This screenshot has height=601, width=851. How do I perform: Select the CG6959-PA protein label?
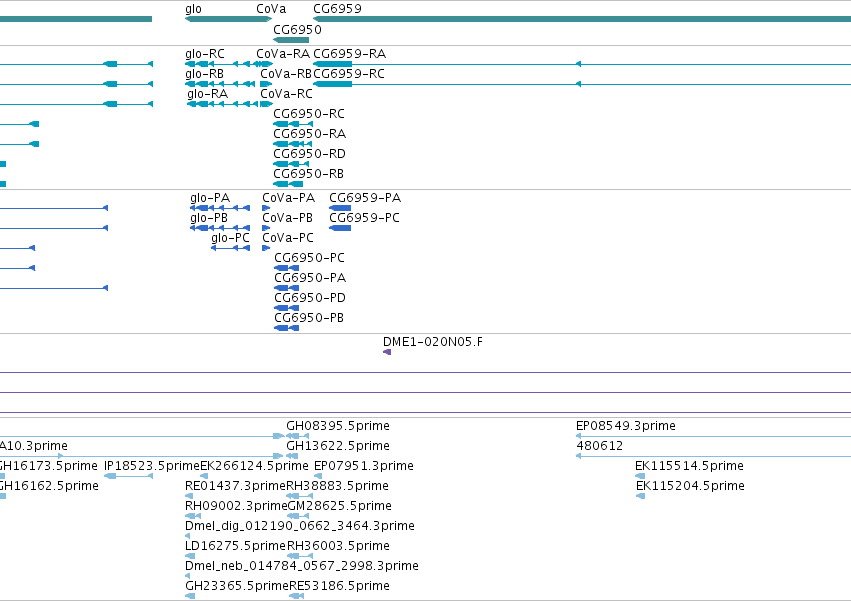coord(365,198)
